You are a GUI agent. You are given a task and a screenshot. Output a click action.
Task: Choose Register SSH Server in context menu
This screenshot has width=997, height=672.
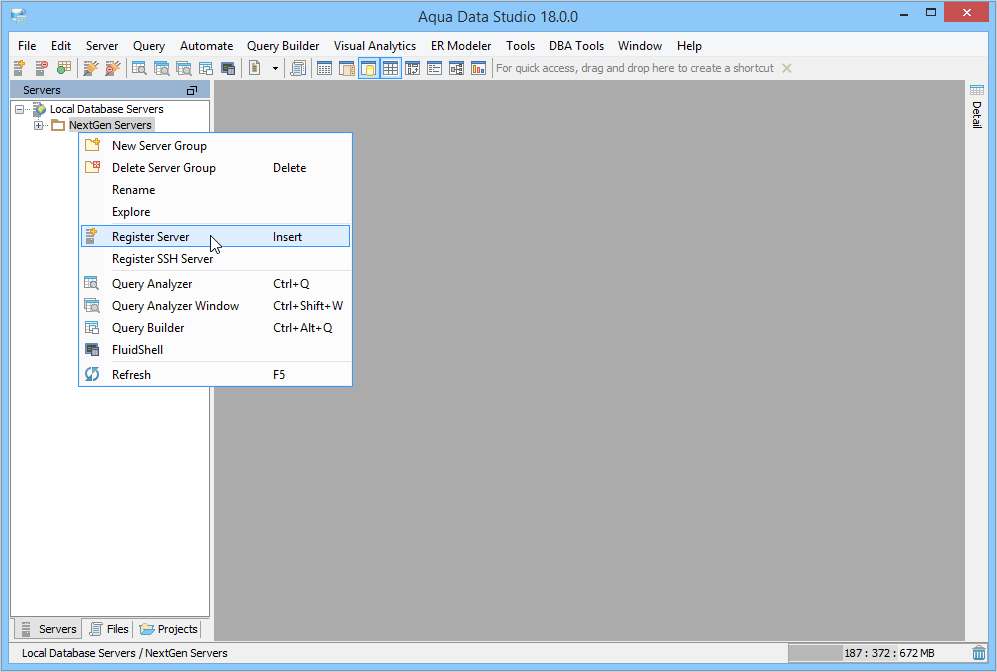point(216,259)
